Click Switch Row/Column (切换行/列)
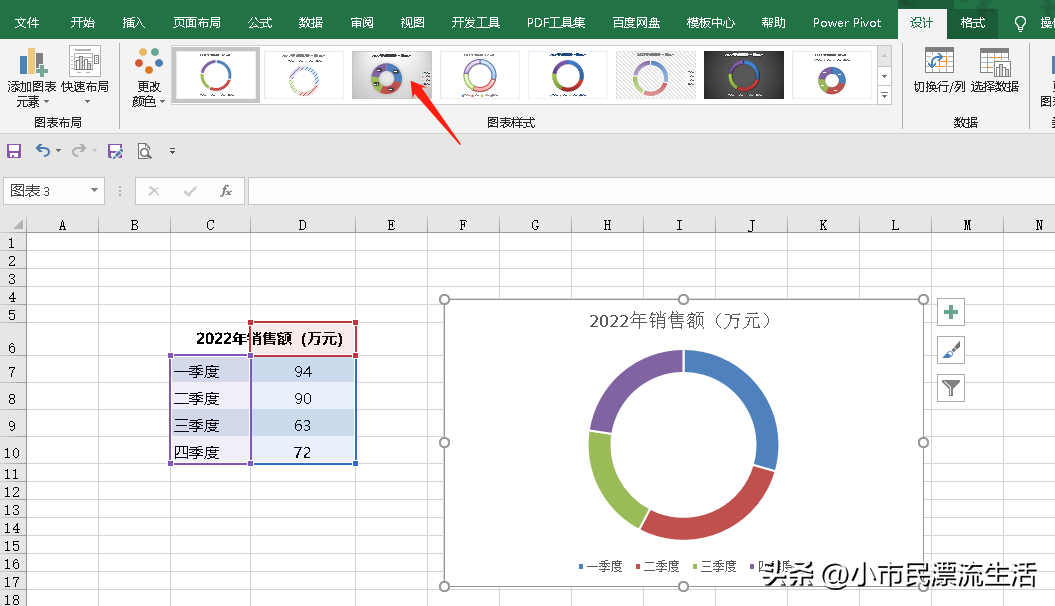The image size is (1055, 606). (939, 70)
